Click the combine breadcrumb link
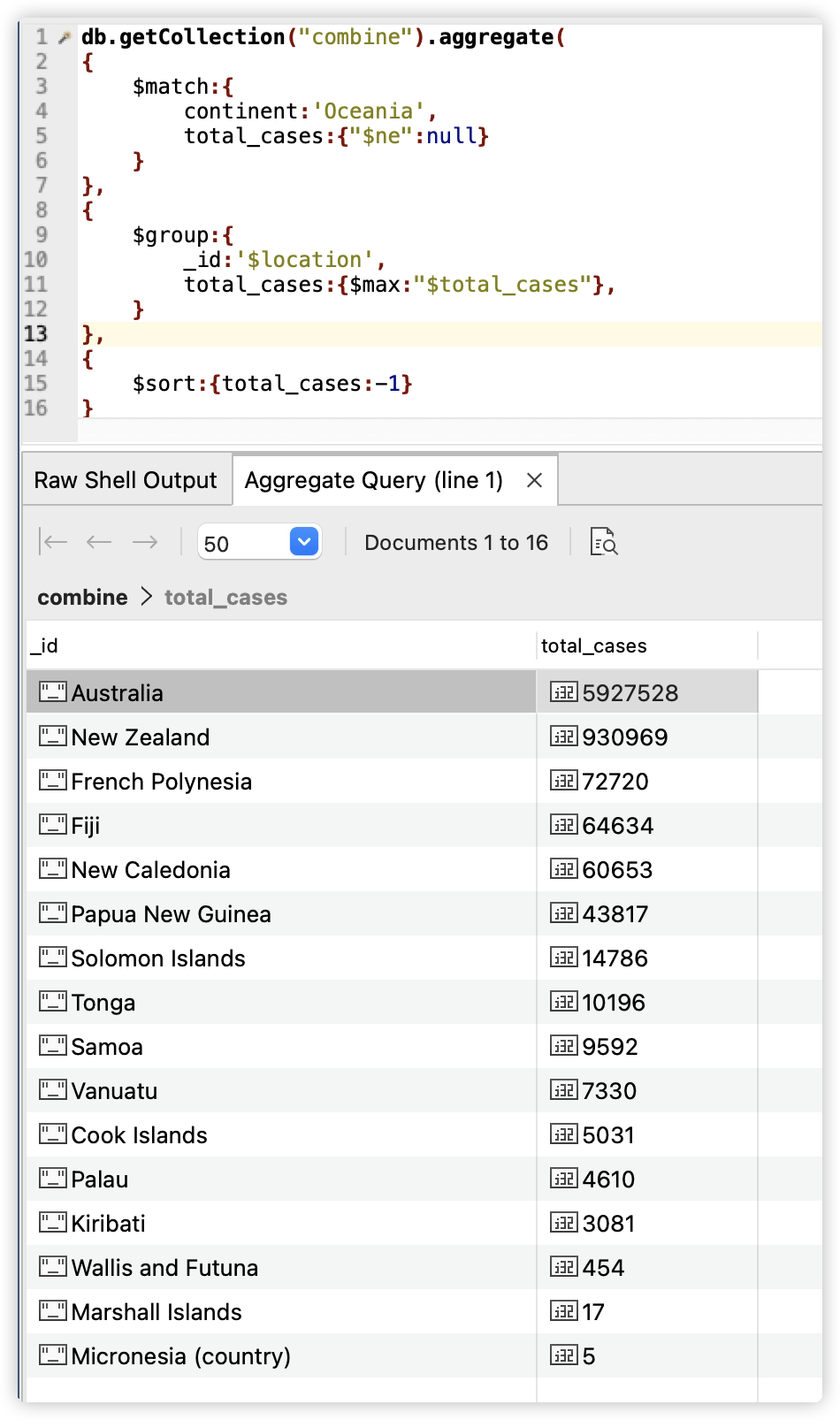The height and width of the screenshot is (1420, 840). pyautogui.click(x=82, y=598)
